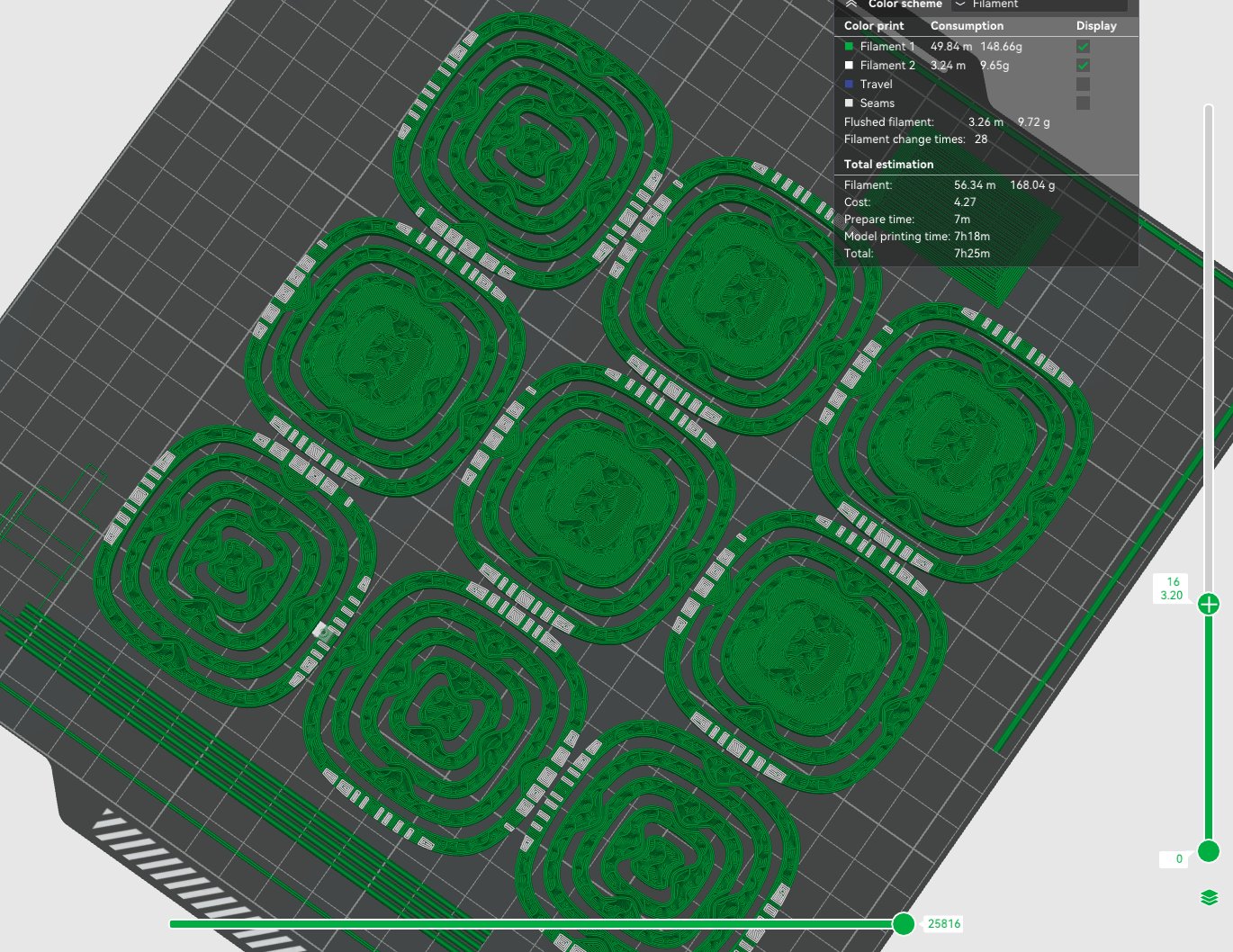Click the Cost value 4.27
The image size is (1233, 952).
(965, 202)
